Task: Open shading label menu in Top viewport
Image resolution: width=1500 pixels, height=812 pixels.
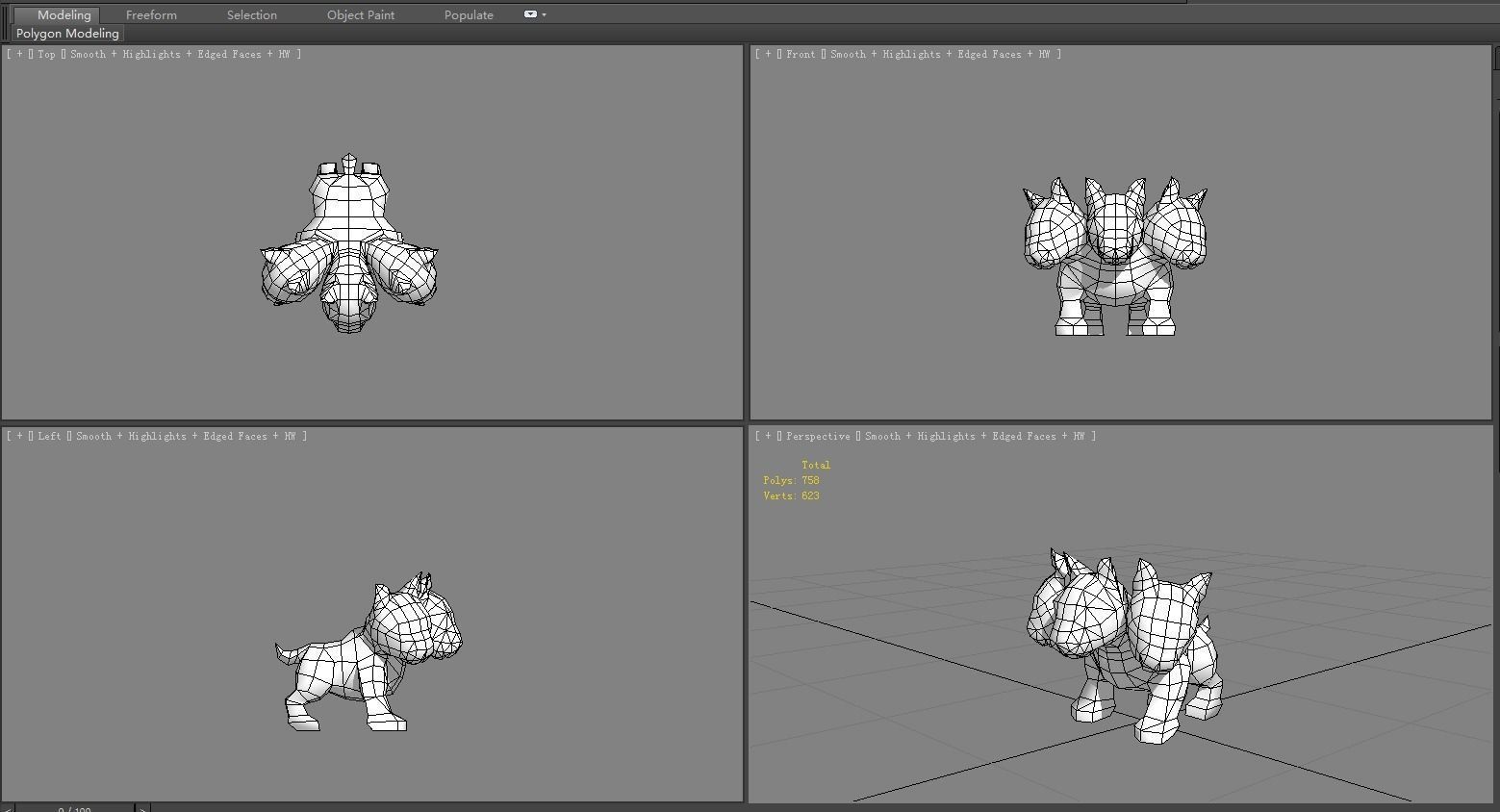Action: pos(182,54)
